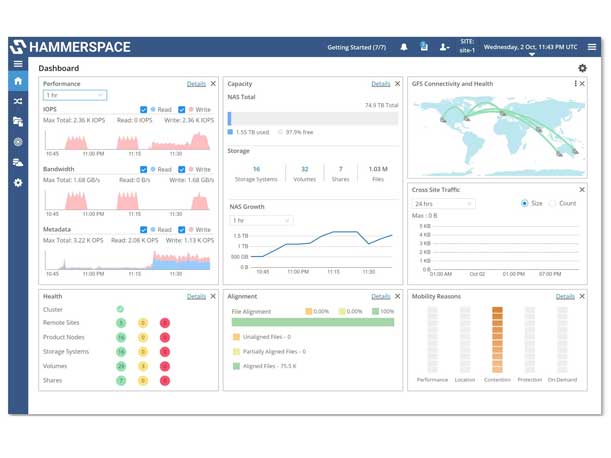Open the Performance 1 hr dropdown

[x=74, y=96]
